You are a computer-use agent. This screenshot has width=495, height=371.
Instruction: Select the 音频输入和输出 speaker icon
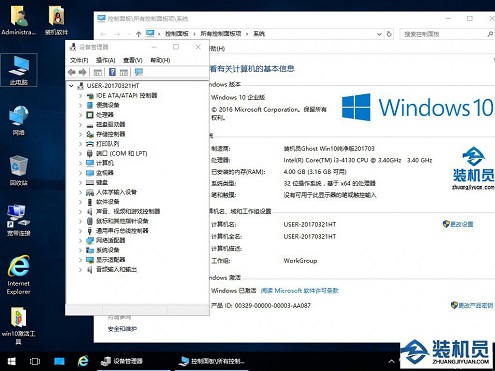click(x=90, y=269)
